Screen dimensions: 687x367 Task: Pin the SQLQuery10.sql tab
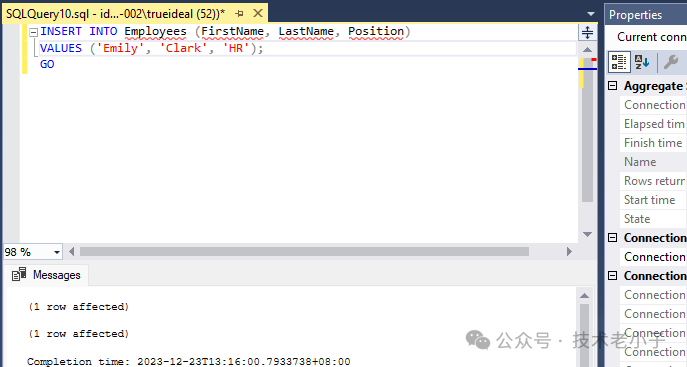tap(239, 14)
